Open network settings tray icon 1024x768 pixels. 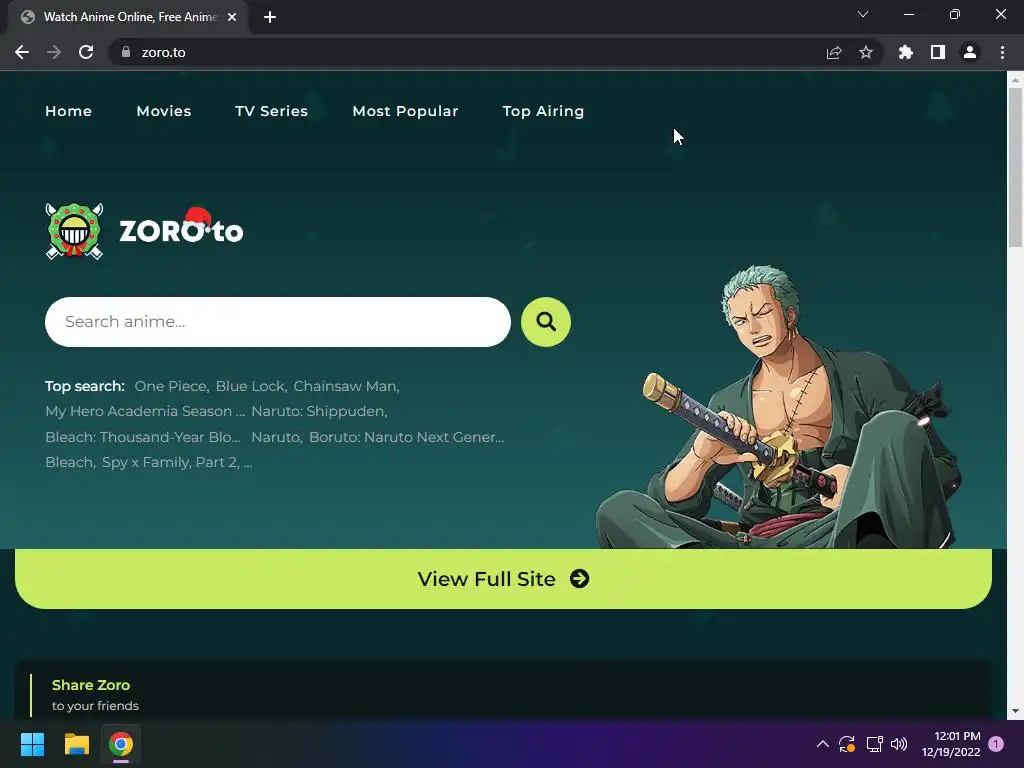[874, 744]
